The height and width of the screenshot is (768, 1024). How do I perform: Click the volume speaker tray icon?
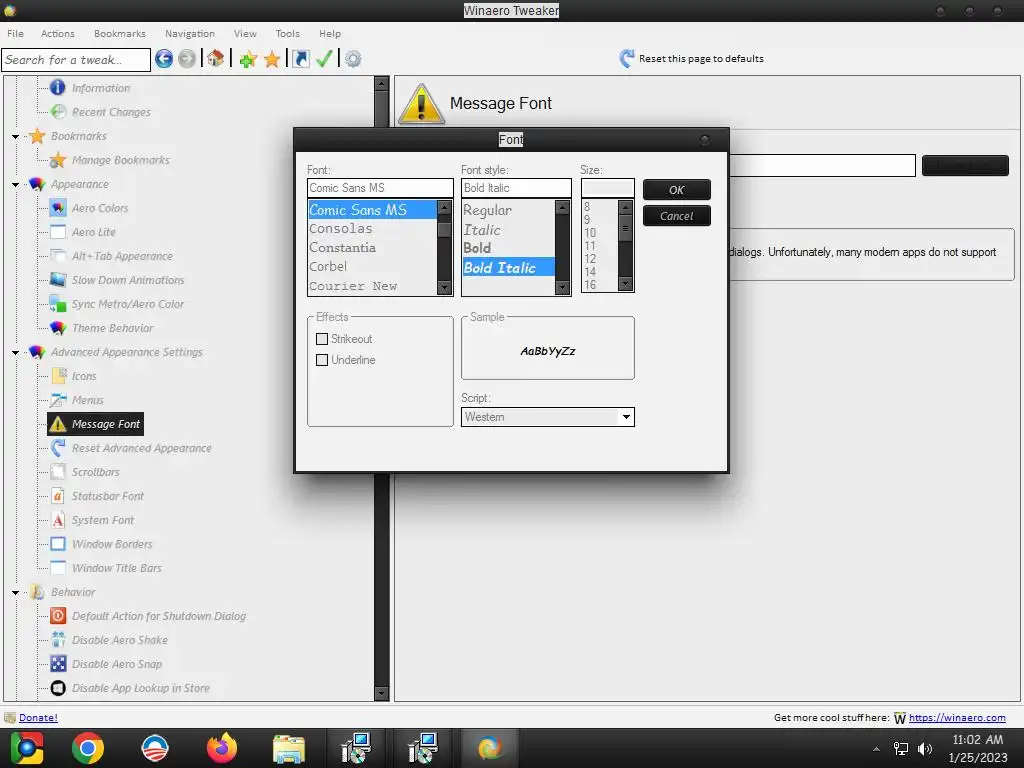tap(925, 749)
